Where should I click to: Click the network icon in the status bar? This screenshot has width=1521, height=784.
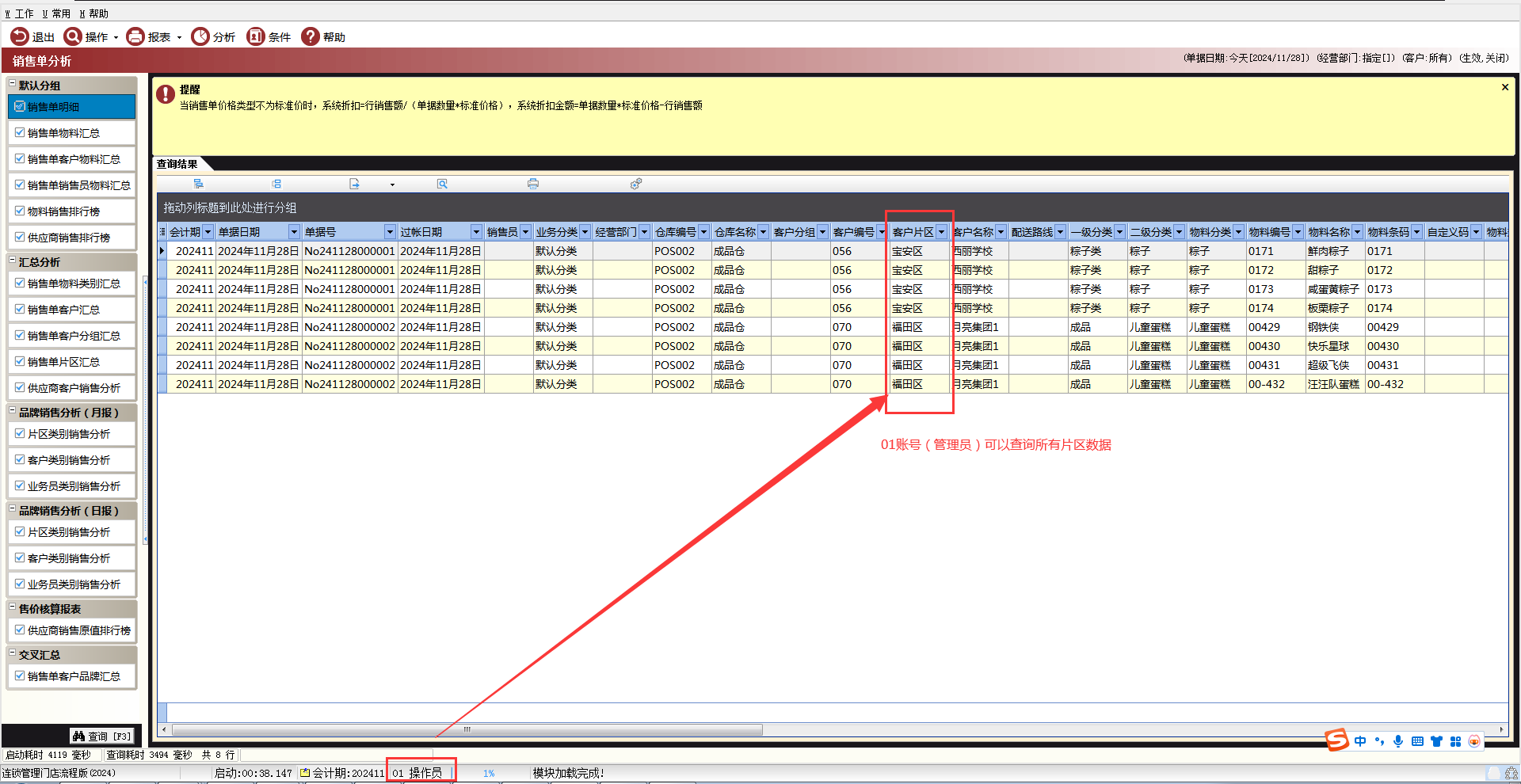coord(1511,773)
